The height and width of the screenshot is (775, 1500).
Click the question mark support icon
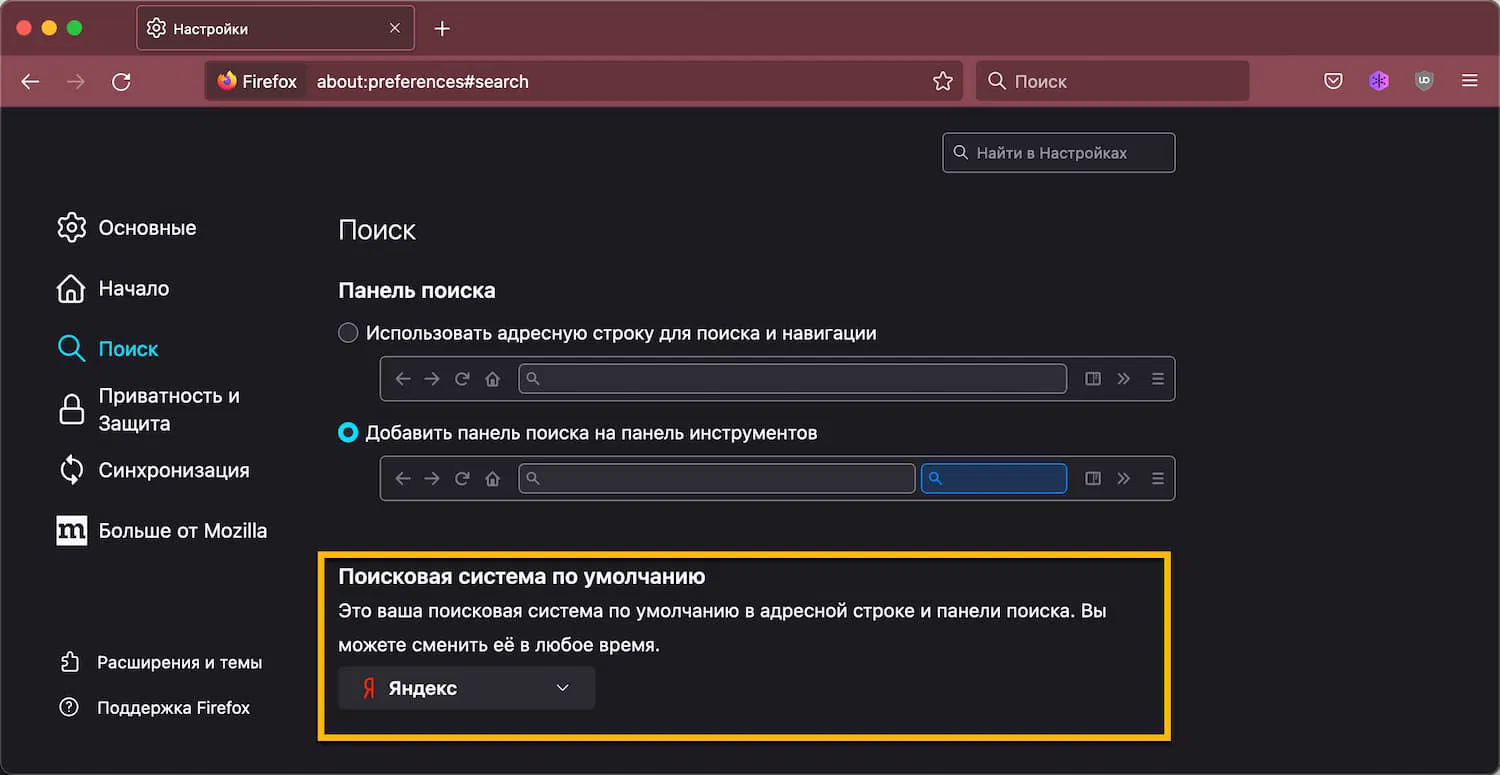pos(69,708)
